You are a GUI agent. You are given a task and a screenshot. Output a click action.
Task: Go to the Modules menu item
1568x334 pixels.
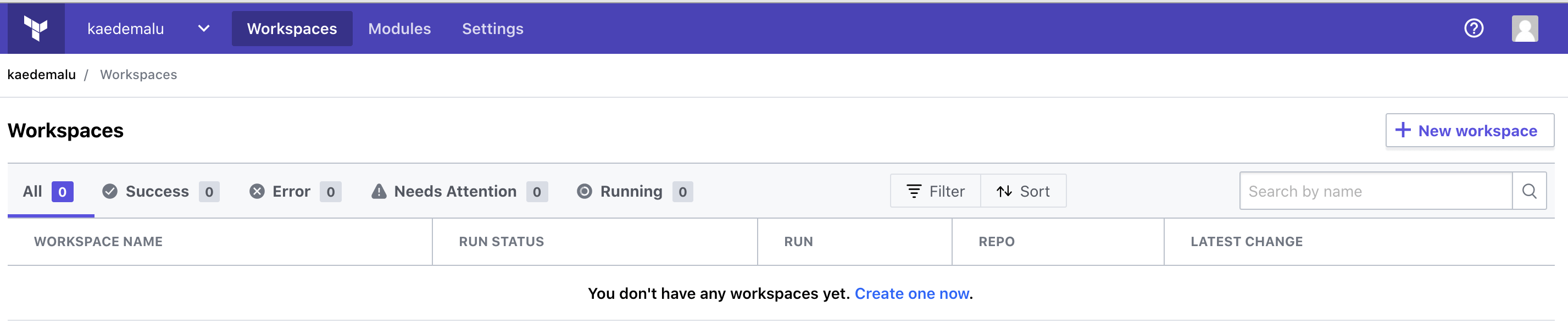pos(399,29)
